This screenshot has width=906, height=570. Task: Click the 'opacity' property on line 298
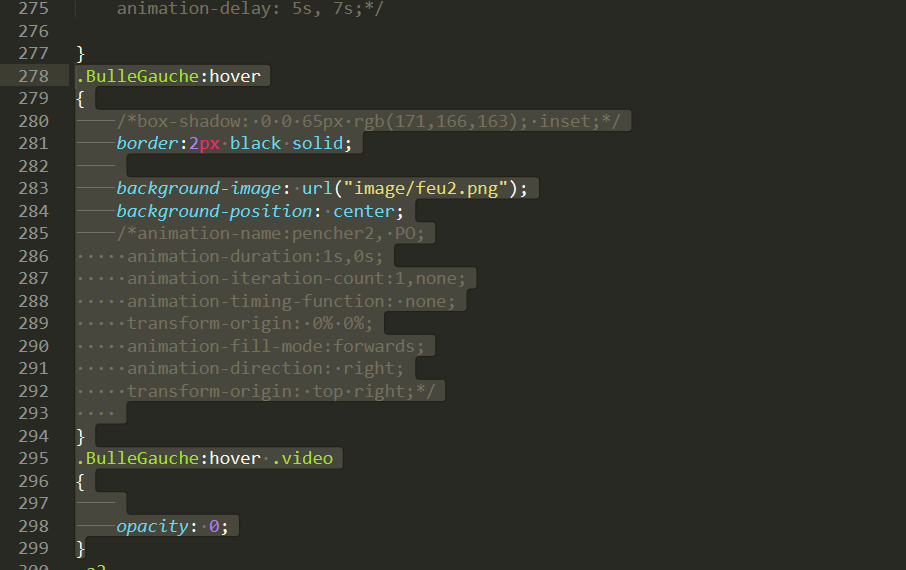pos(153,527)
